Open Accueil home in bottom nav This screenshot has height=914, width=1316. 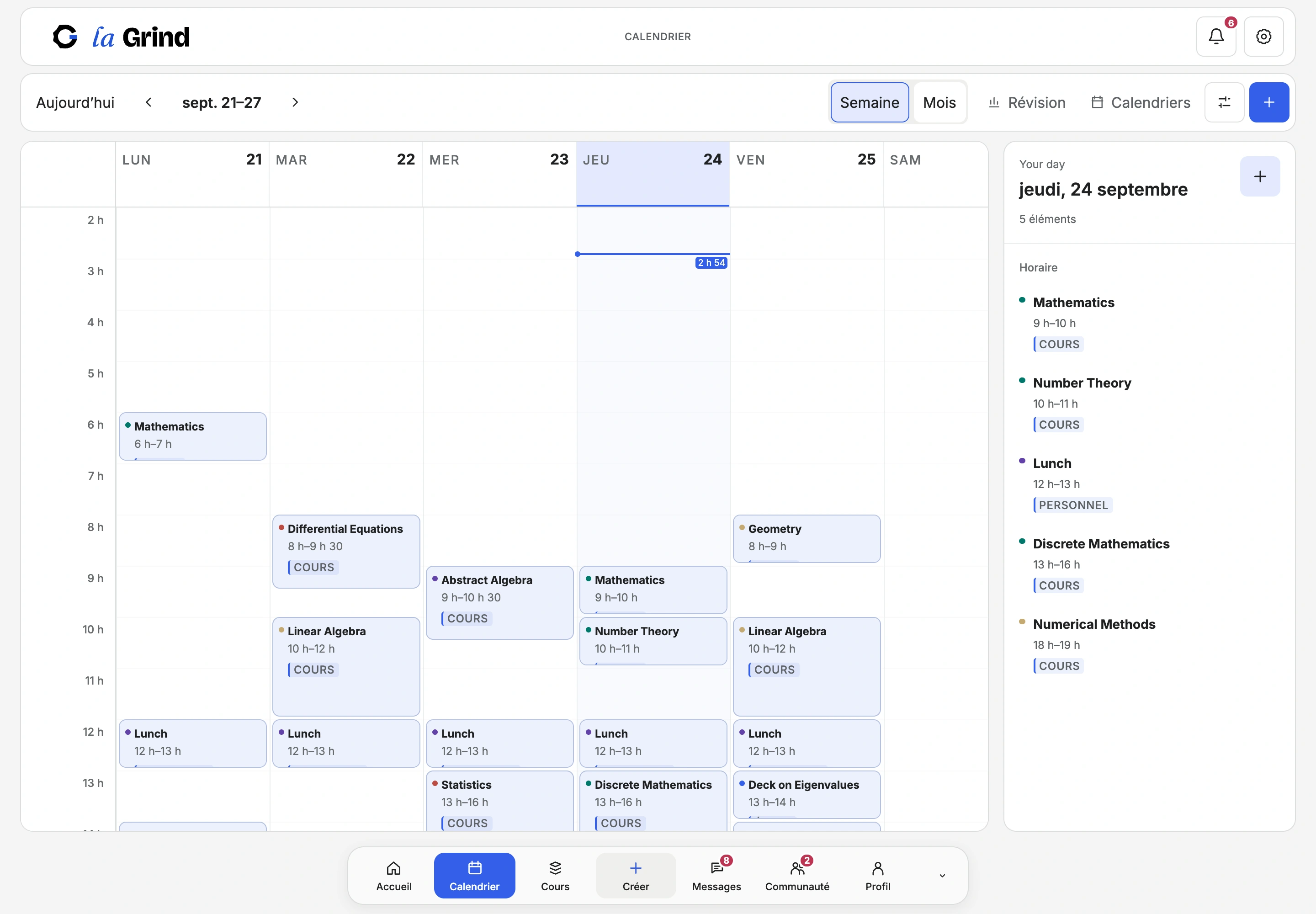(x=394, y=876)
